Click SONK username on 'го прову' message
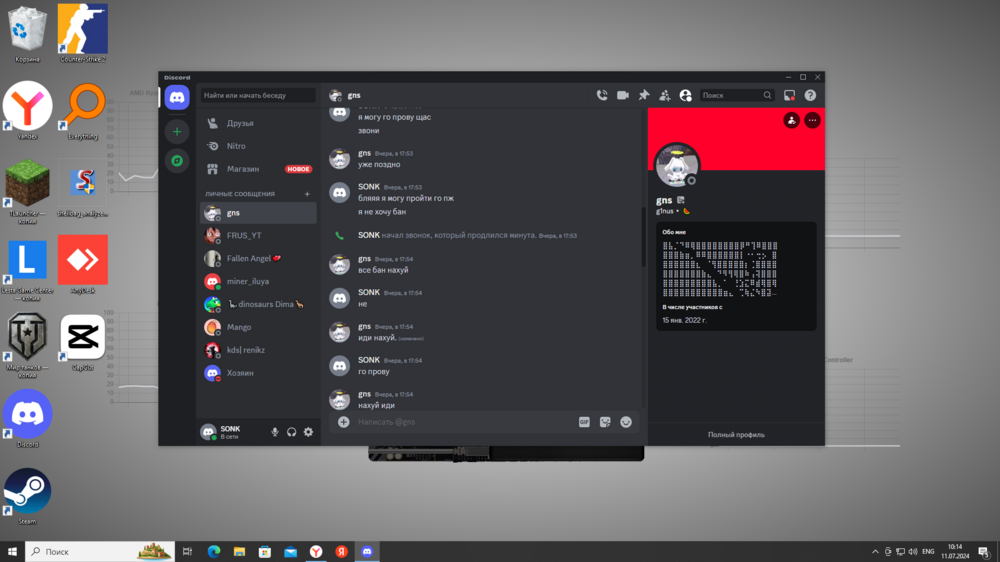1000x562 pixels. pos(369,360)
